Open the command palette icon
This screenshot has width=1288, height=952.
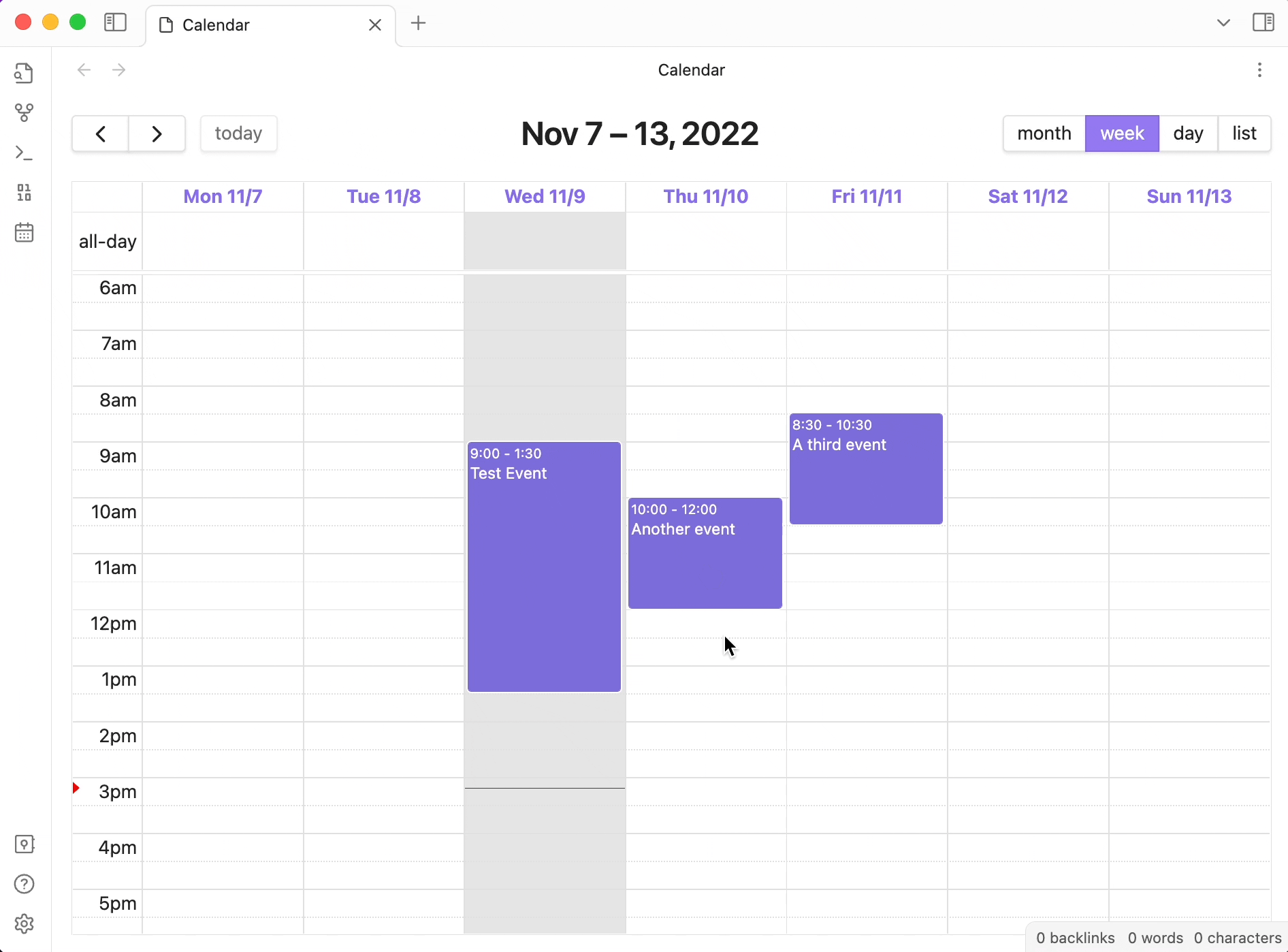[x=25, y=153]
